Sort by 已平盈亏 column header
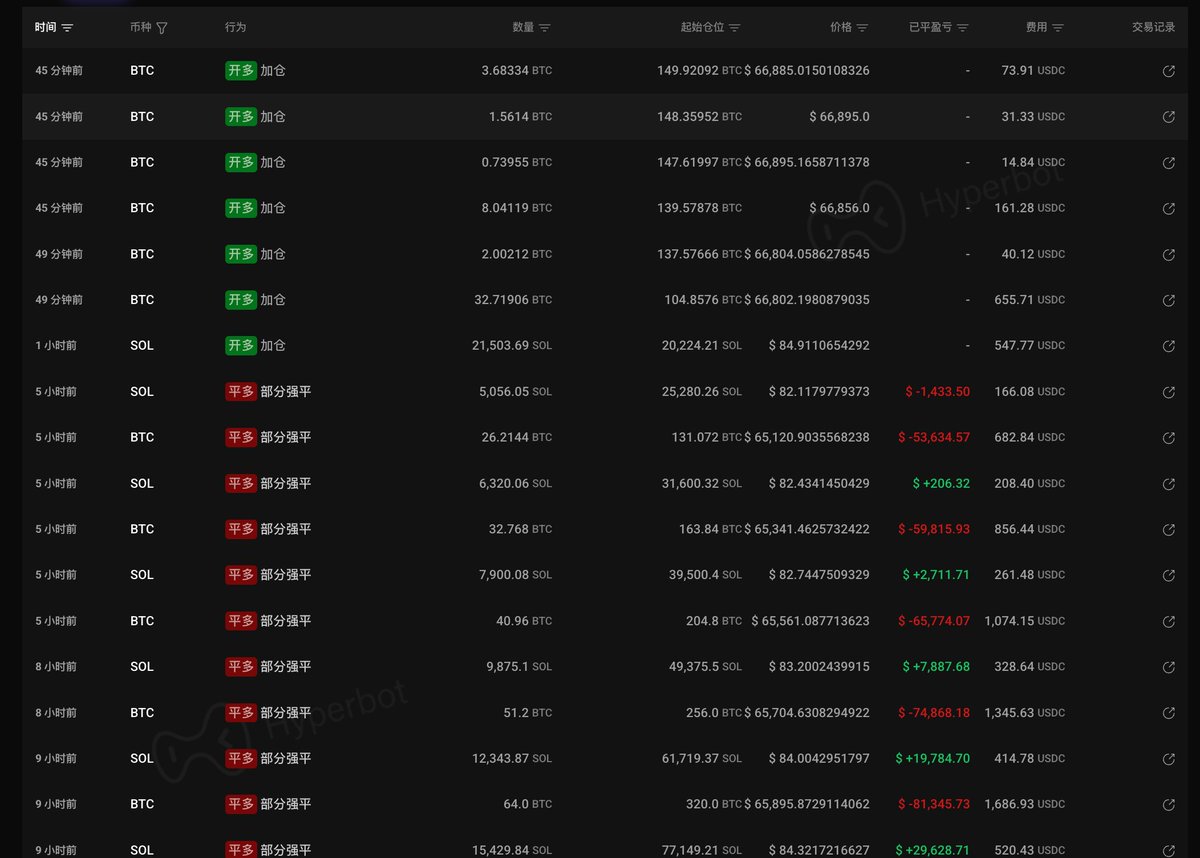The height and width of the screenshot is (858, 1200). tap(962, 28)
